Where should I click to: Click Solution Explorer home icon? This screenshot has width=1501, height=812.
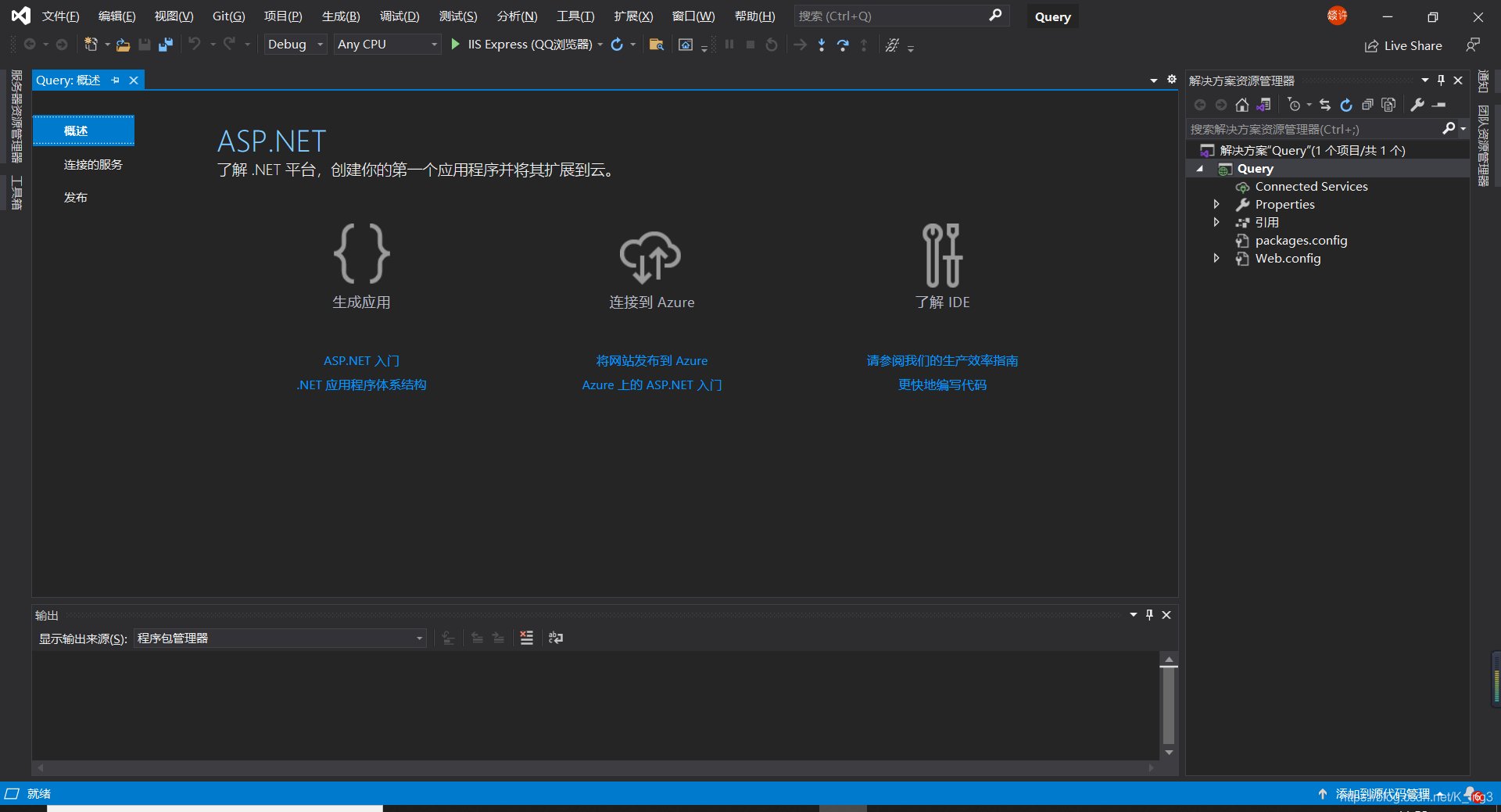point(1242,105)
